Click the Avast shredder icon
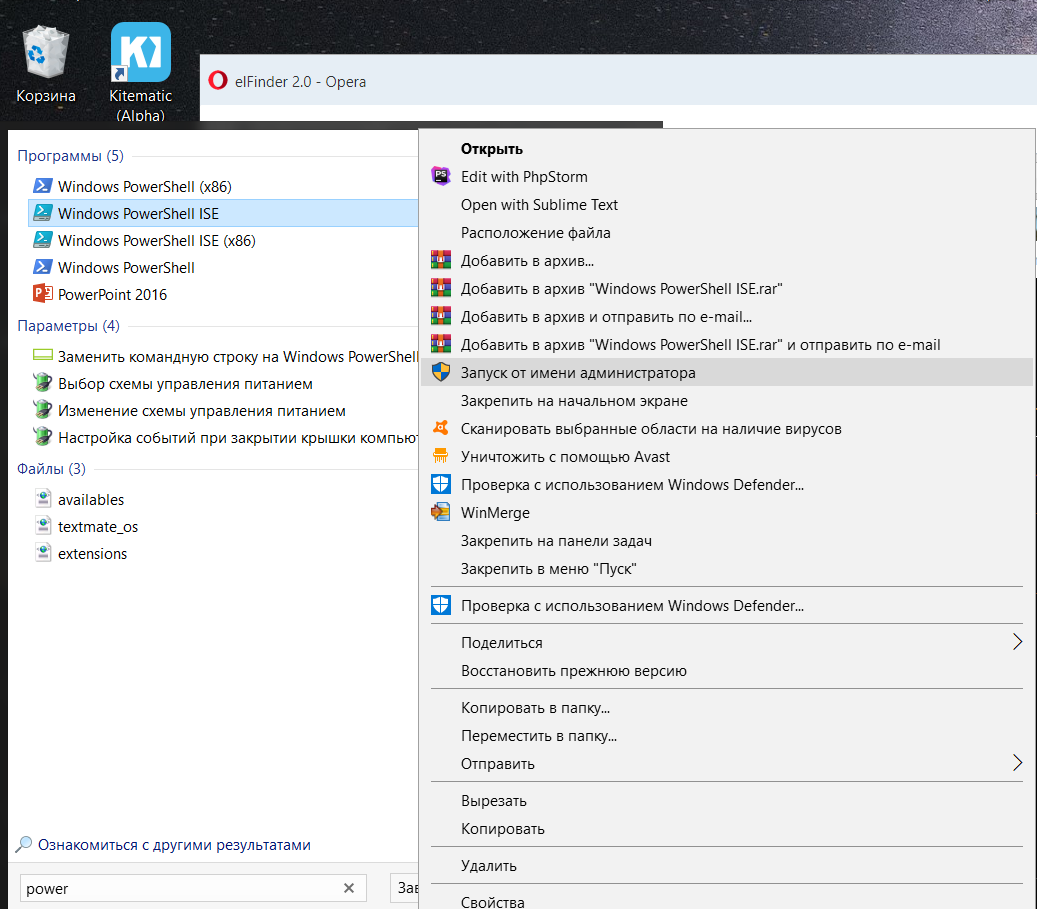 pos(440,456)
